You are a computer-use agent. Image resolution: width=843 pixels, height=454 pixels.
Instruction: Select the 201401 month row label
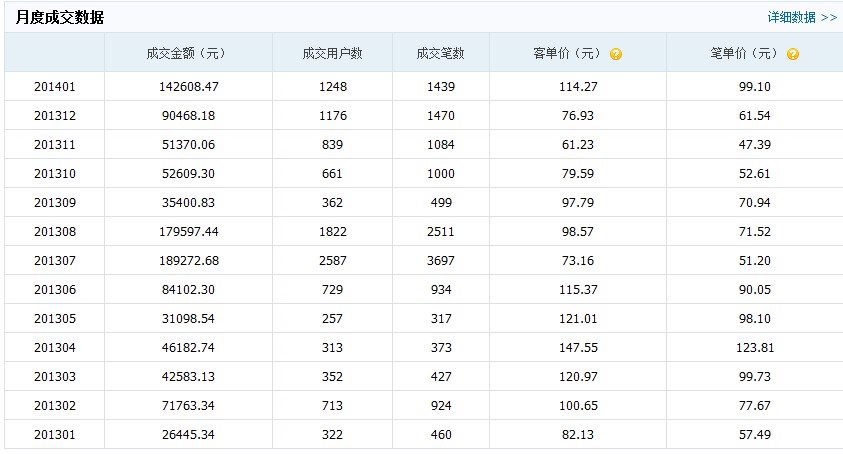pyautogui.click(x=54, y=87)
